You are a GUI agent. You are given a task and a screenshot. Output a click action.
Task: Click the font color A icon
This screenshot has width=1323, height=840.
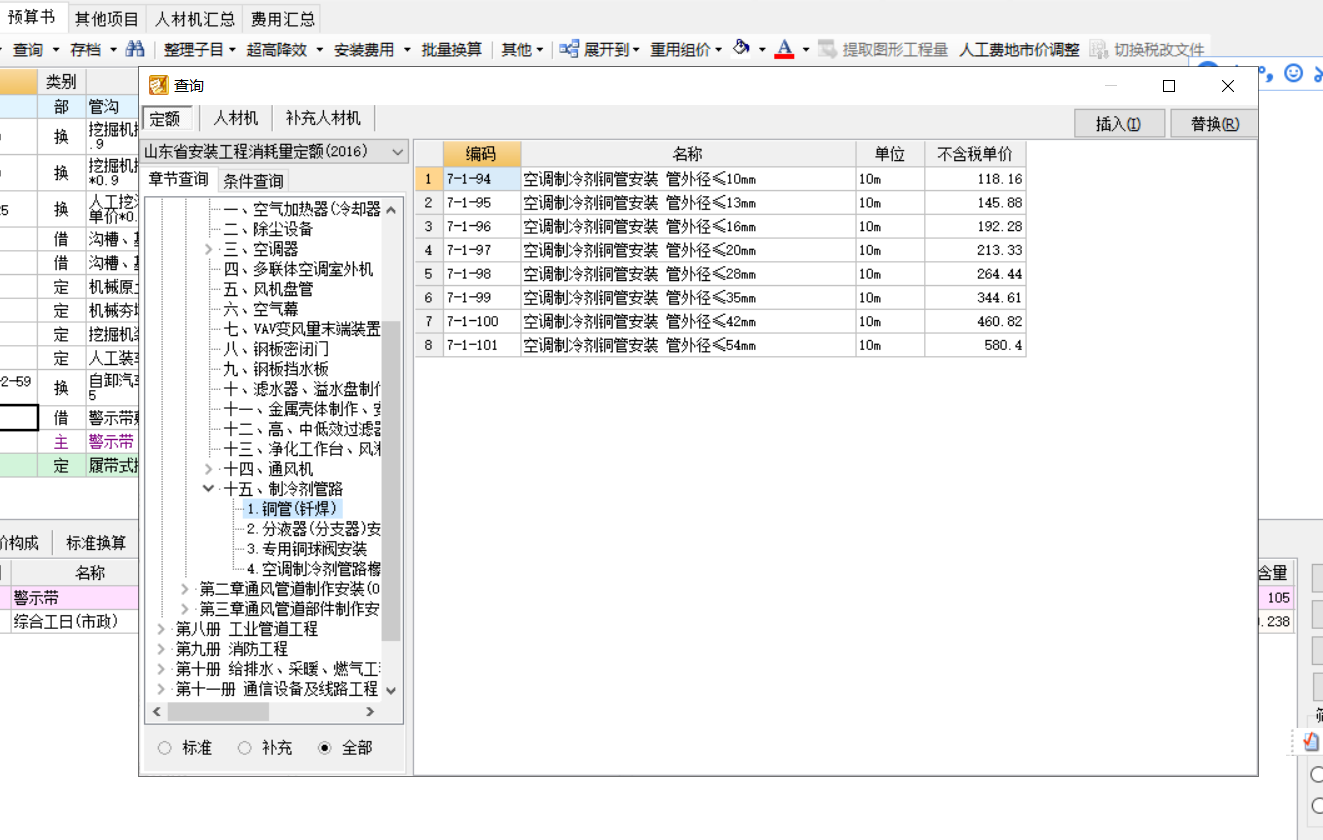[784, 49]
